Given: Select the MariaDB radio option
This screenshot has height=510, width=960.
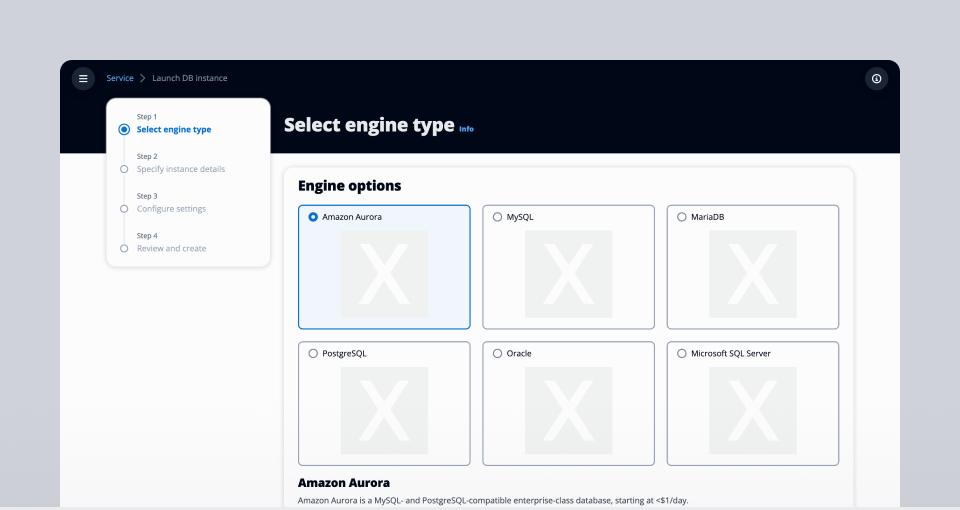Looking at the screenshot, I should [682, 217].
